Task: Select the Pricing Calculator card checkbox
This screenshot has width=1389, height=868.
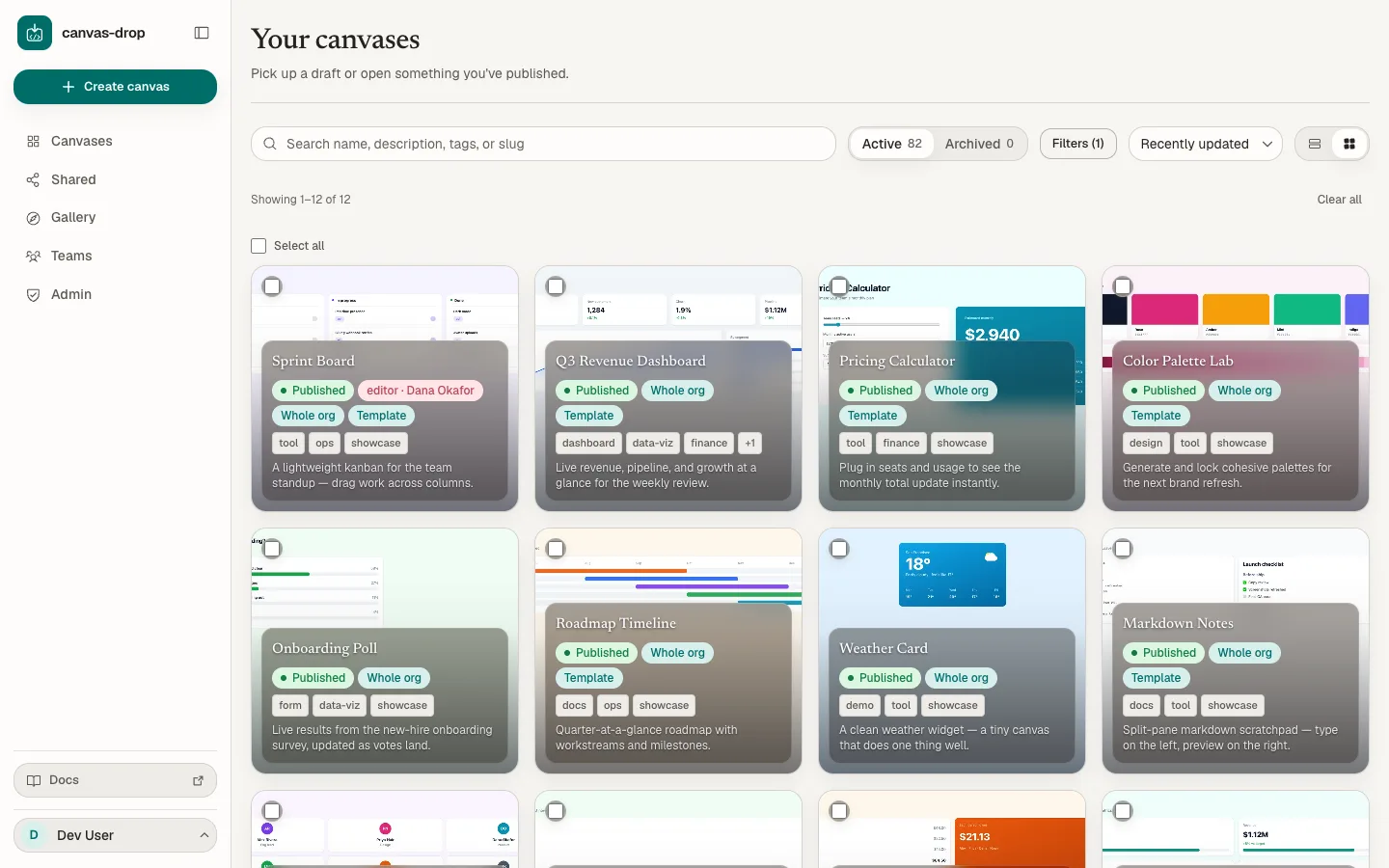Action: click(839, 286)
